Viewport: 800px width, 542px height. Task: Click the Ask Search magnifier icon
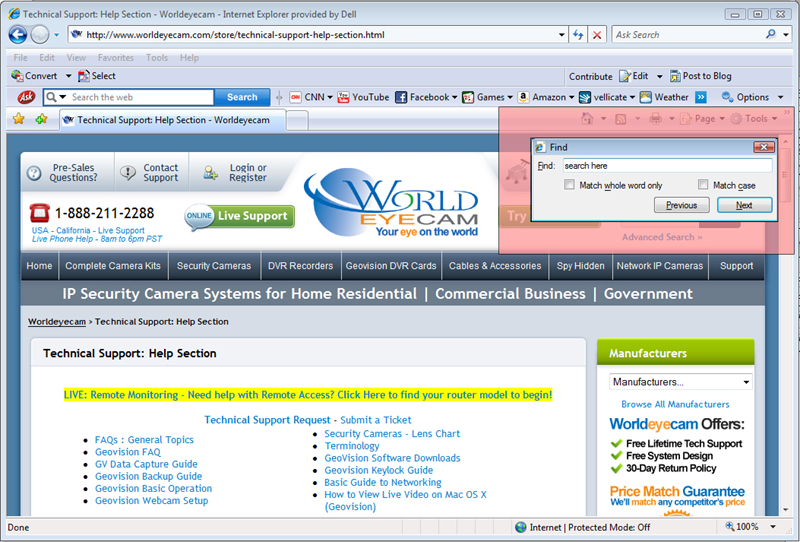[x=770, y=34]
